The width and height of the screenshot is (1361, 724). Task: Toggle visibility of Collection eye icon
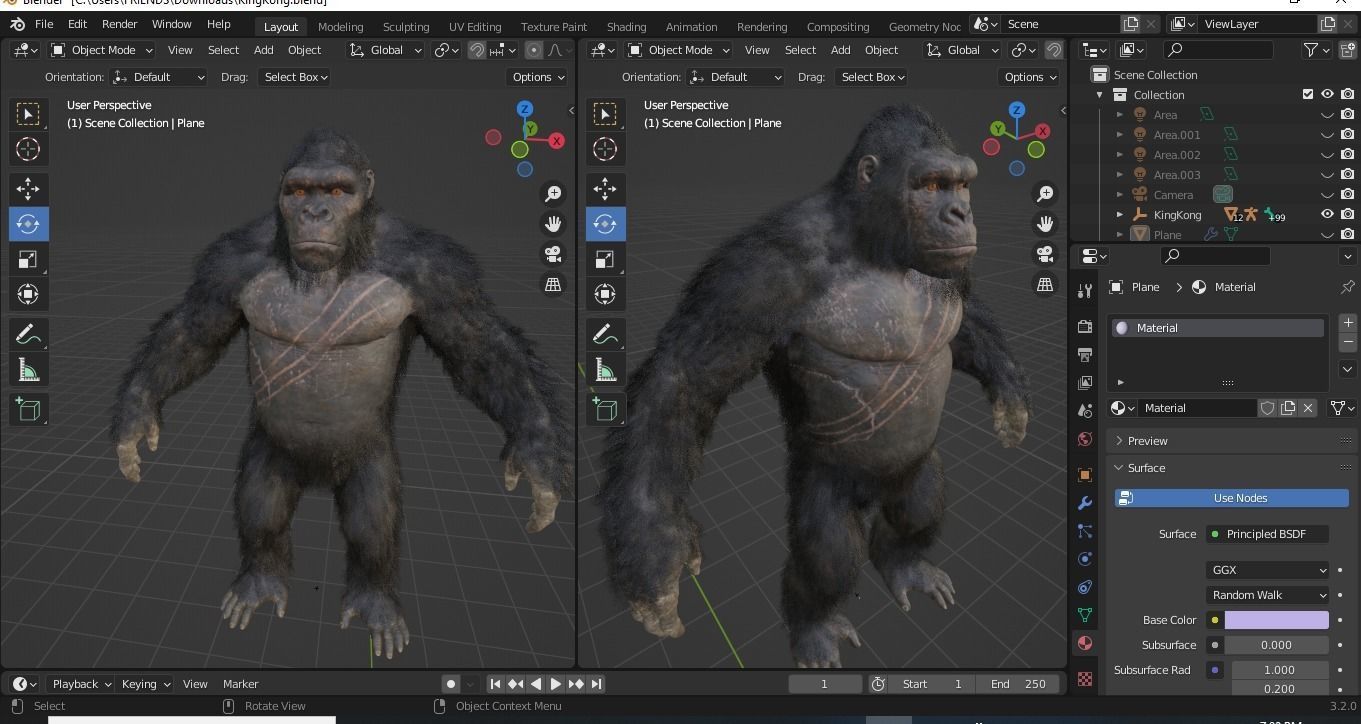pyautogui.click(x=1327, y=94)
